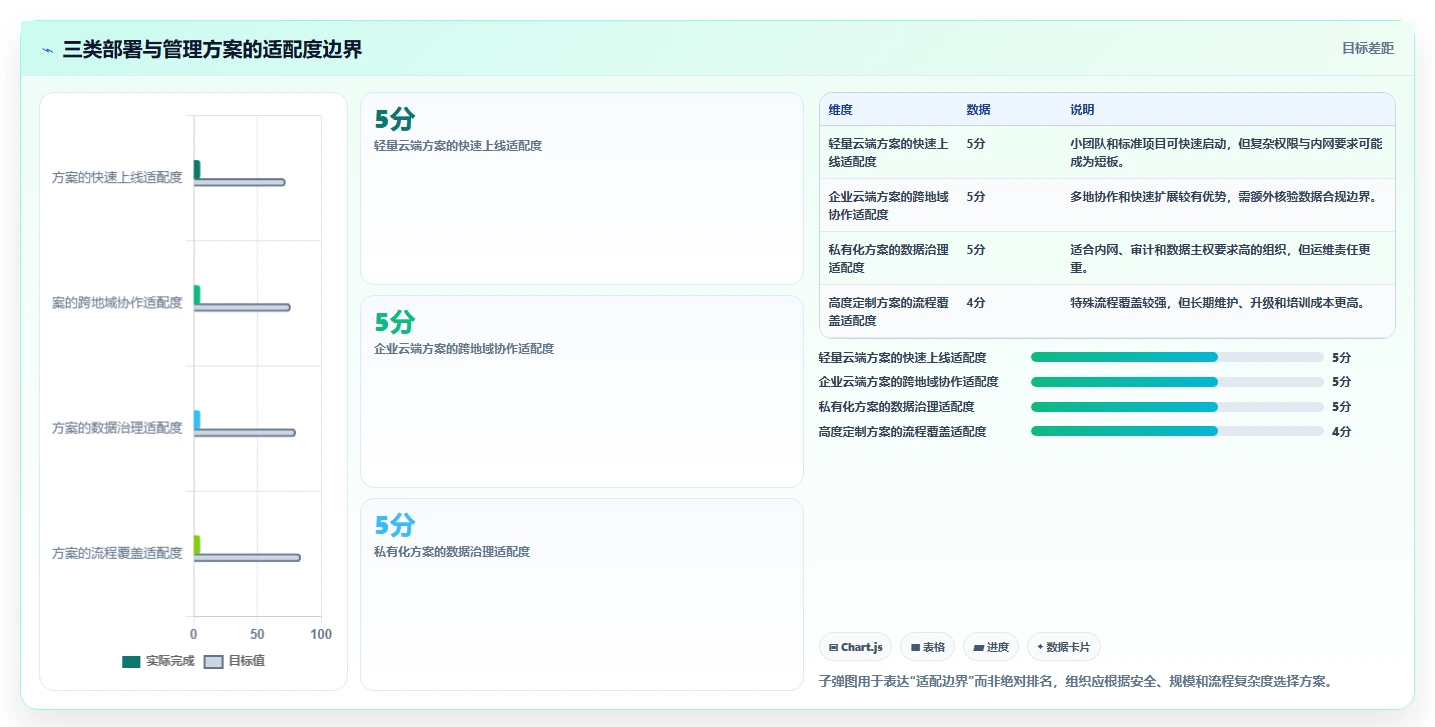
Task: Click chart axis label 案的跨地域协作适配度
Action: click(117, 303)
